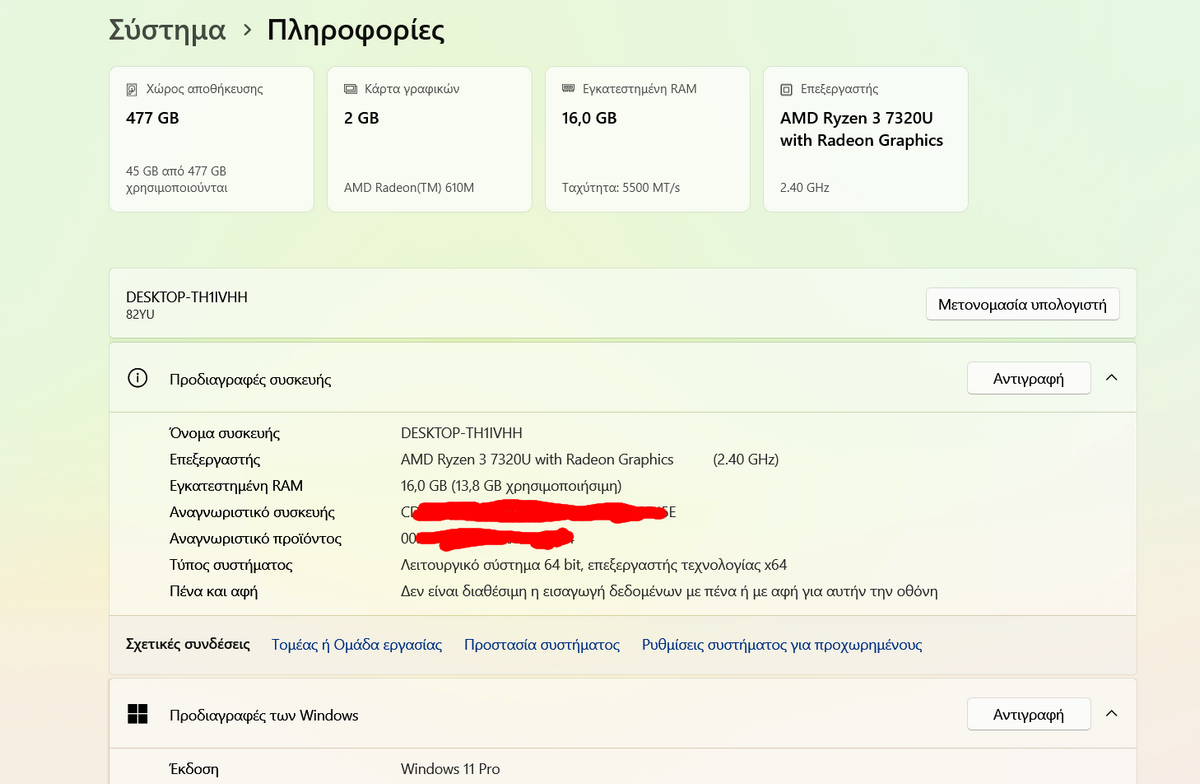Click the Windows logo beside Προδιαγραφές των Windows
This screenshot has width=1200, height=784.
[x=138, y=714]
